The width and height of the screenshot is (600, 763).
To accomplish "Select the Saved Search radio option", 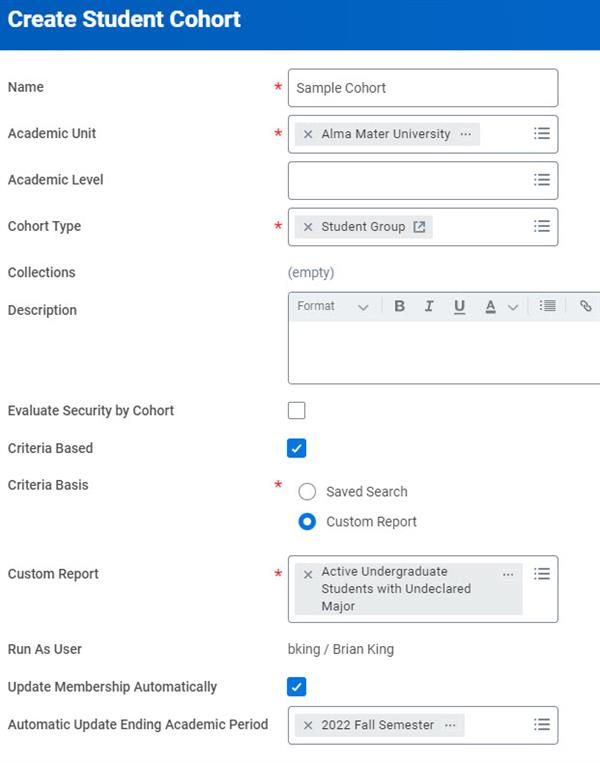I will click(x=307, y=491).
